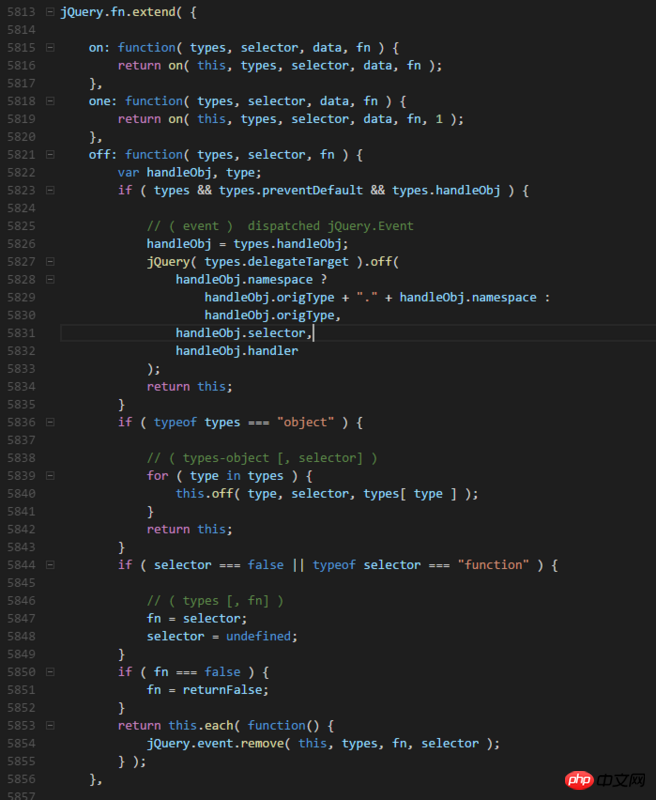
Task: Click the "handleObj.handler" text
Action: tap(237, 351)
